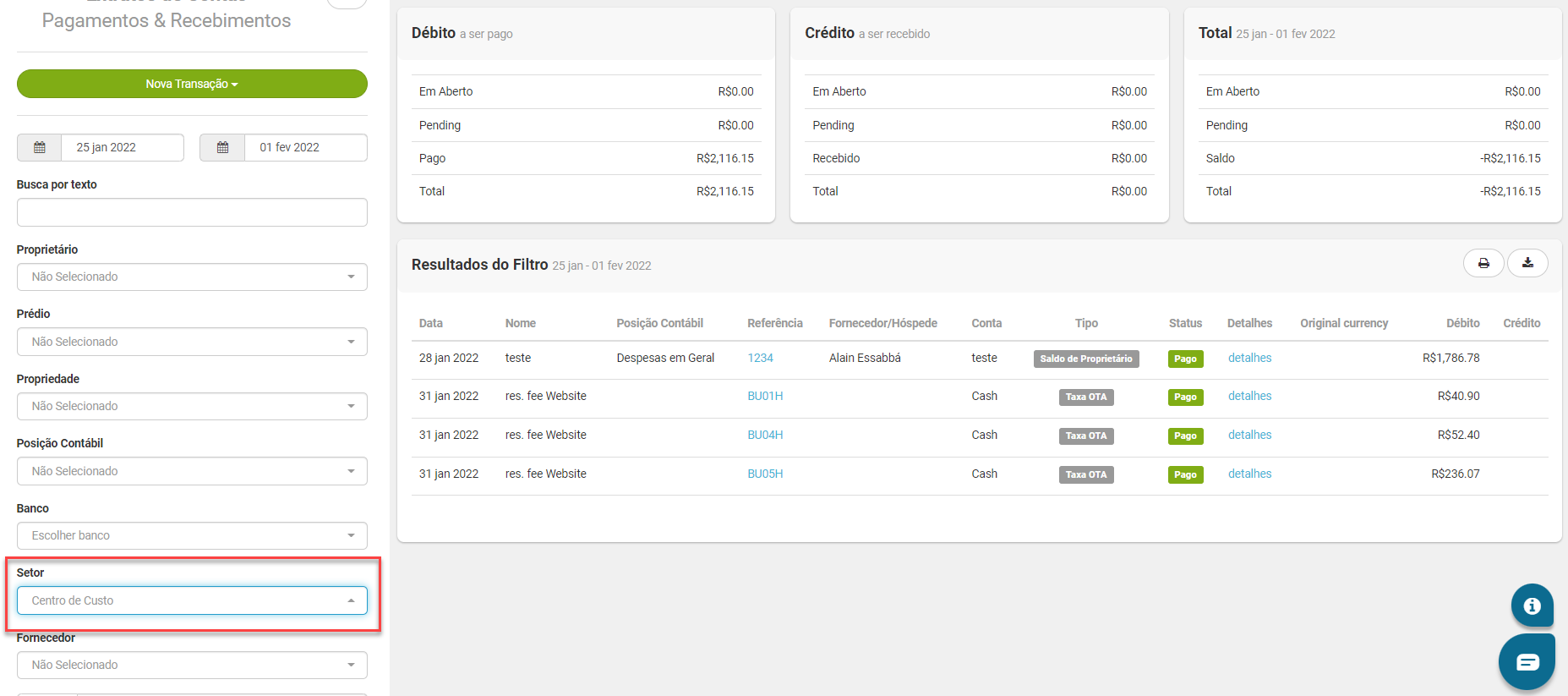Viewport: 1568px width, 696px height.
Task: Click the blue info circle icon
Action: [x=1532, y=606]
